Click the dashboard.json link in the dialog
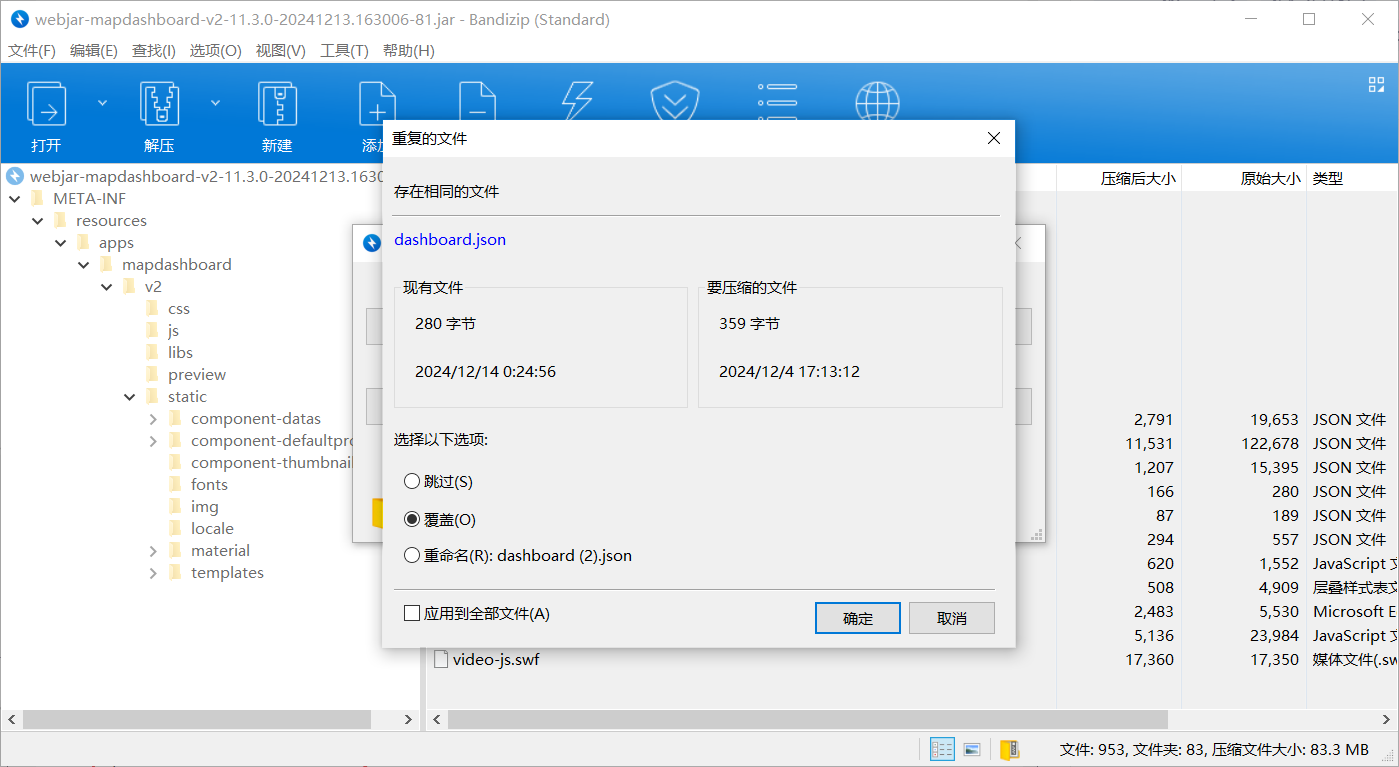 click(x=450, y=239)
